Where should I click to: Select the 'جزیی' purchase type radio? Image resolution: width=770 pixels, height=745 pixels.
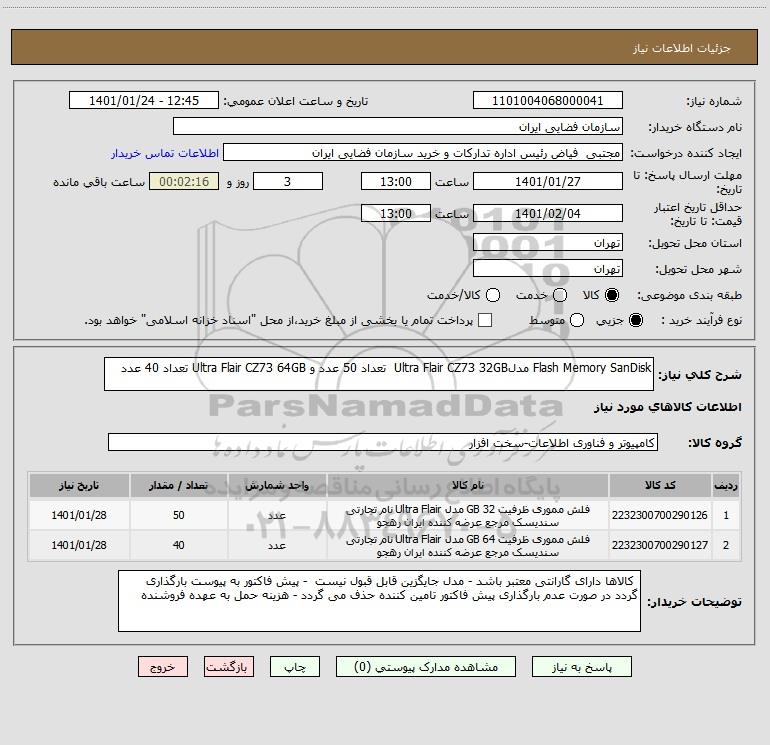point(635,320)
